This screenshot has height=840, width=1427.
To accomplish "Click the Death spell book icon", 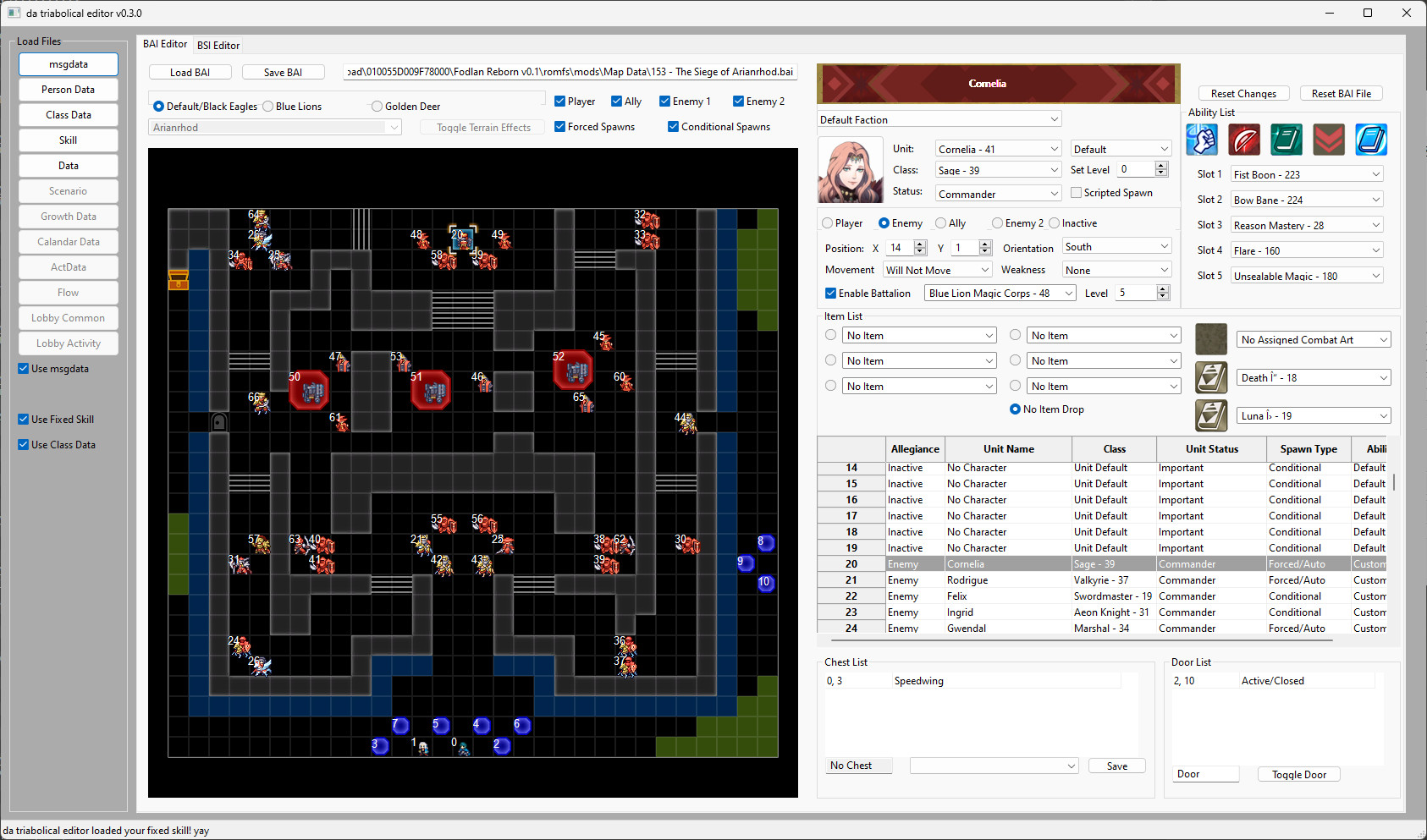I will pyautogui.click(x=1210, y=377).
